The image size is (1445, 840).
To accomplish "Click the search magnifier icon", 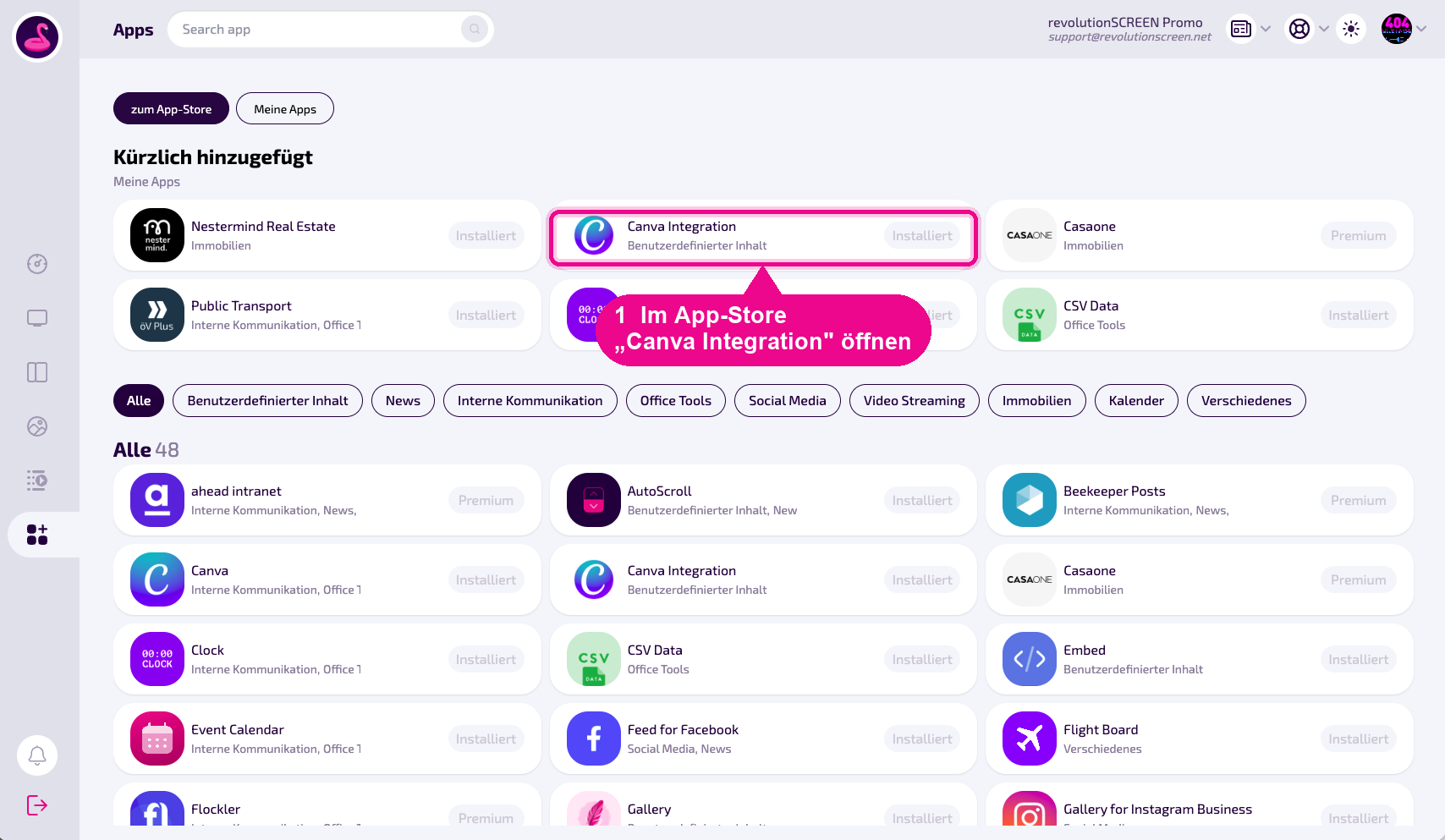I will (475, 30).
